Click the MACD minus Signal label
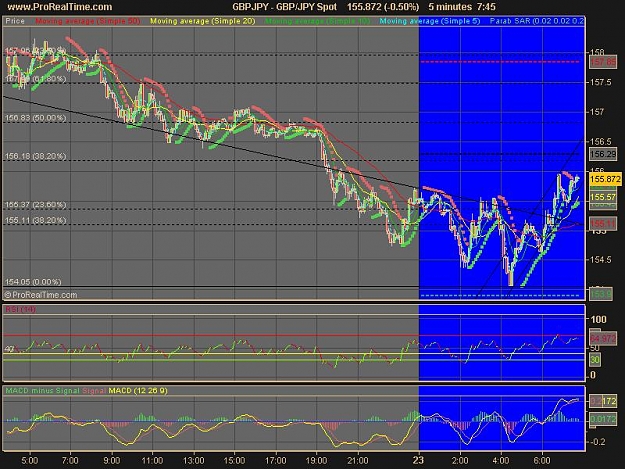 click(x=42, y=391)
